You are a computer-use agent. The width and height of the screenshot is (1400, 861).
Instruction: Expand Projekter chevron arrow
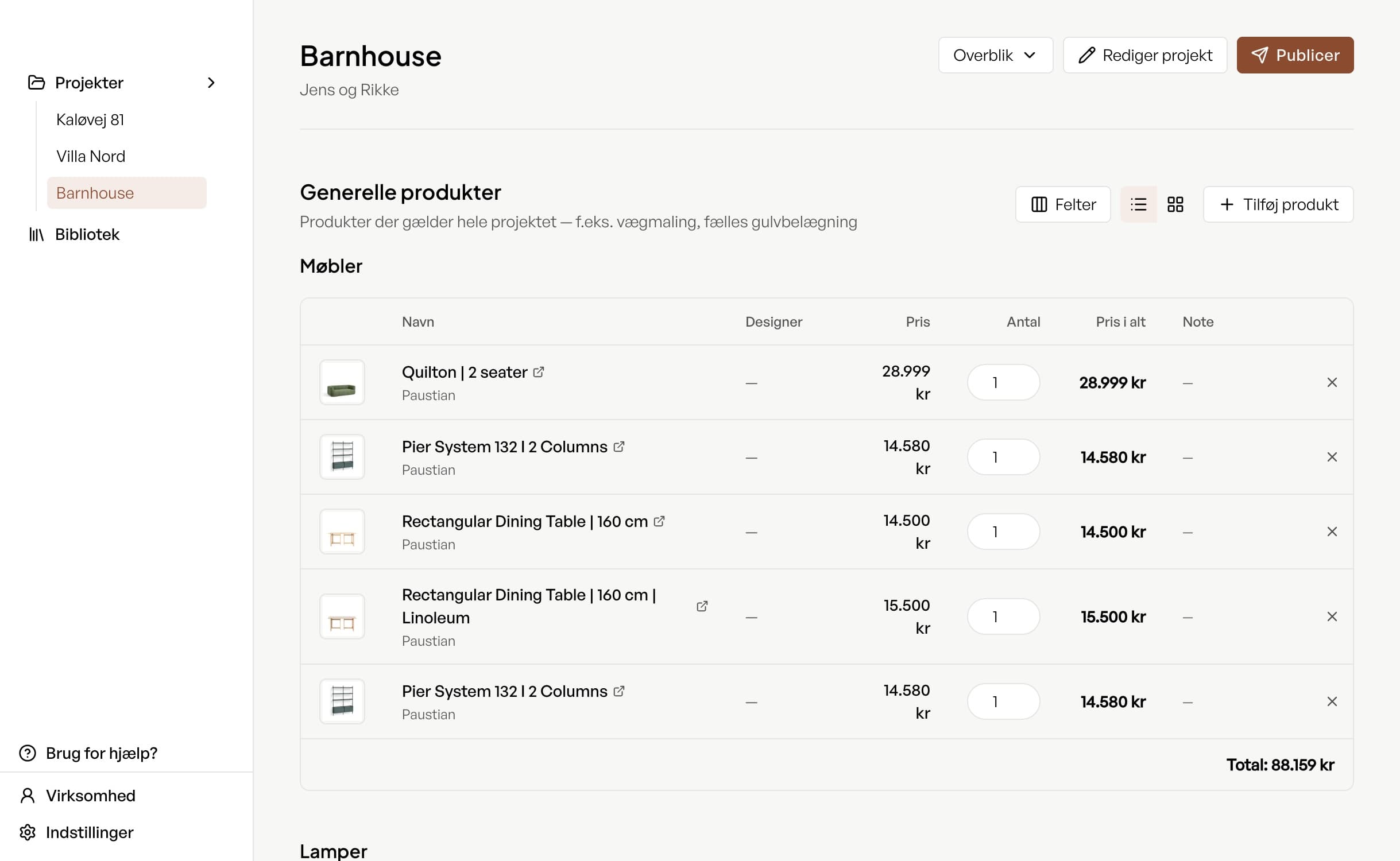coord(211,83)
